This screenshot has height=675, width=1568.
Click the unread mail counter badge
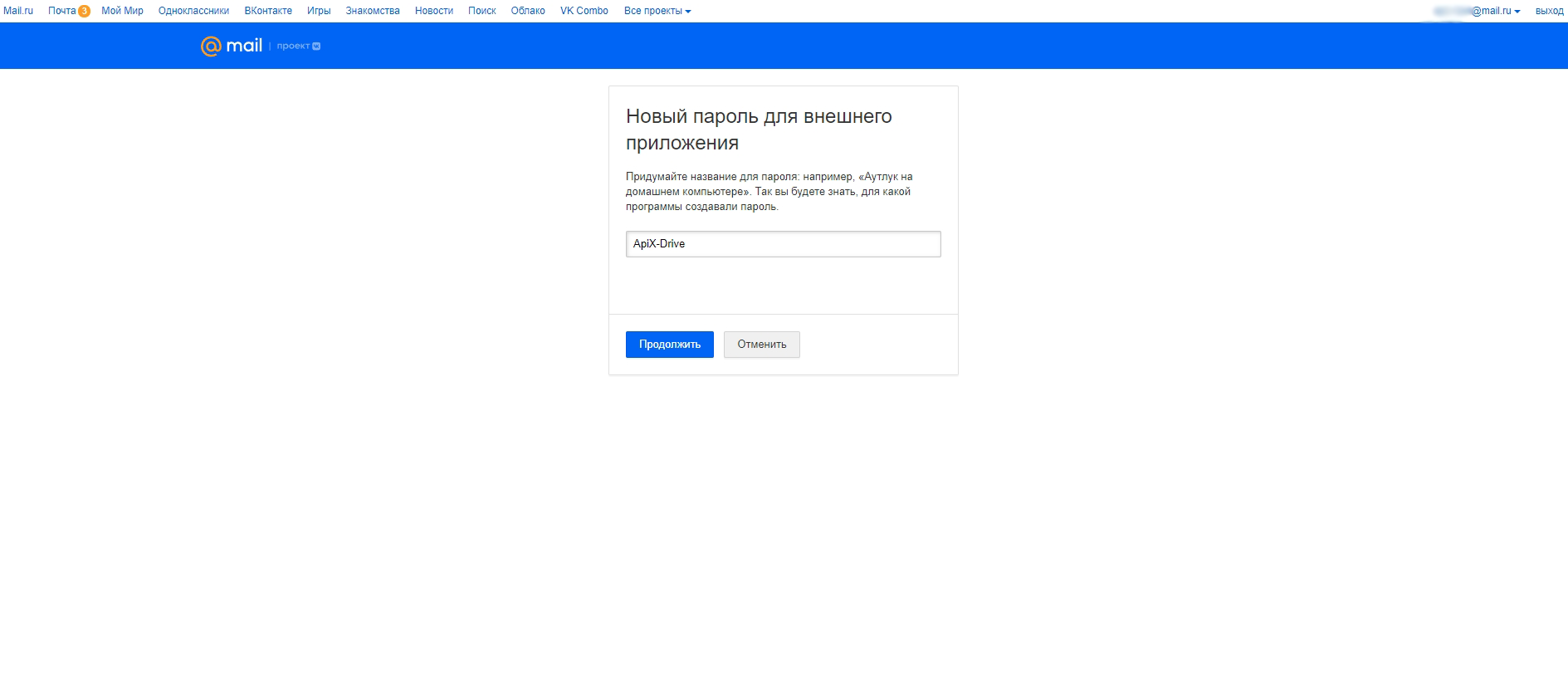pos(84,11)
